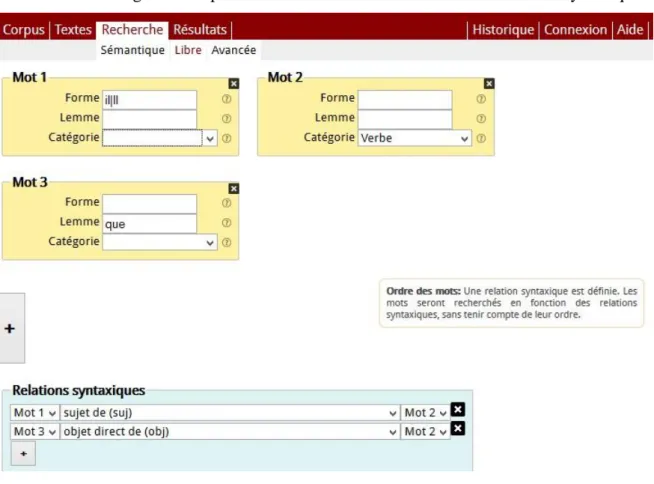Click the 'Mot 3' box title
The height and width of the screenshot is (484, 654).
(x=30, y=182)
